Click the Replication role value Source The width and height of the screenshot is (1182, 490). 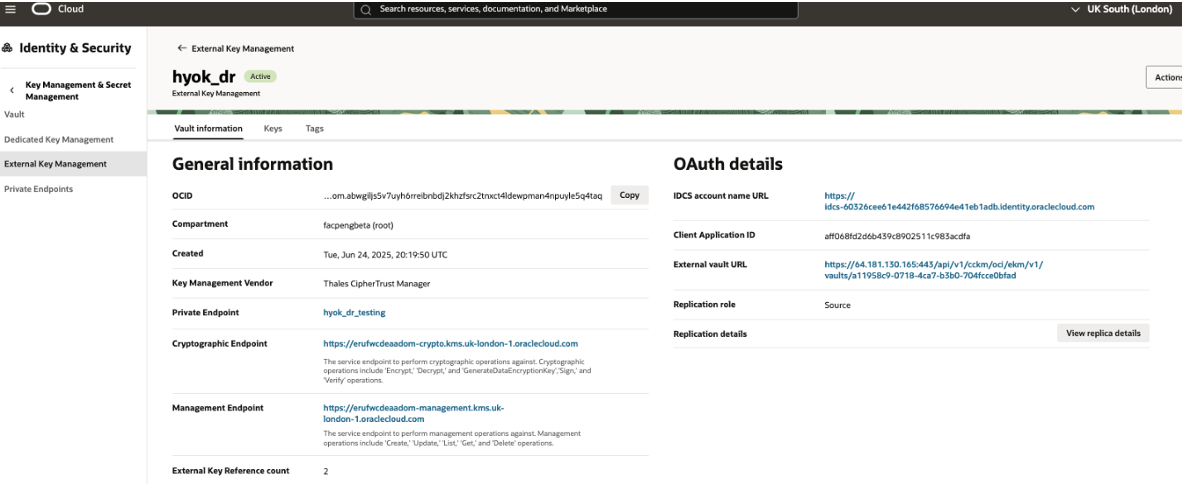coord(837,305)
